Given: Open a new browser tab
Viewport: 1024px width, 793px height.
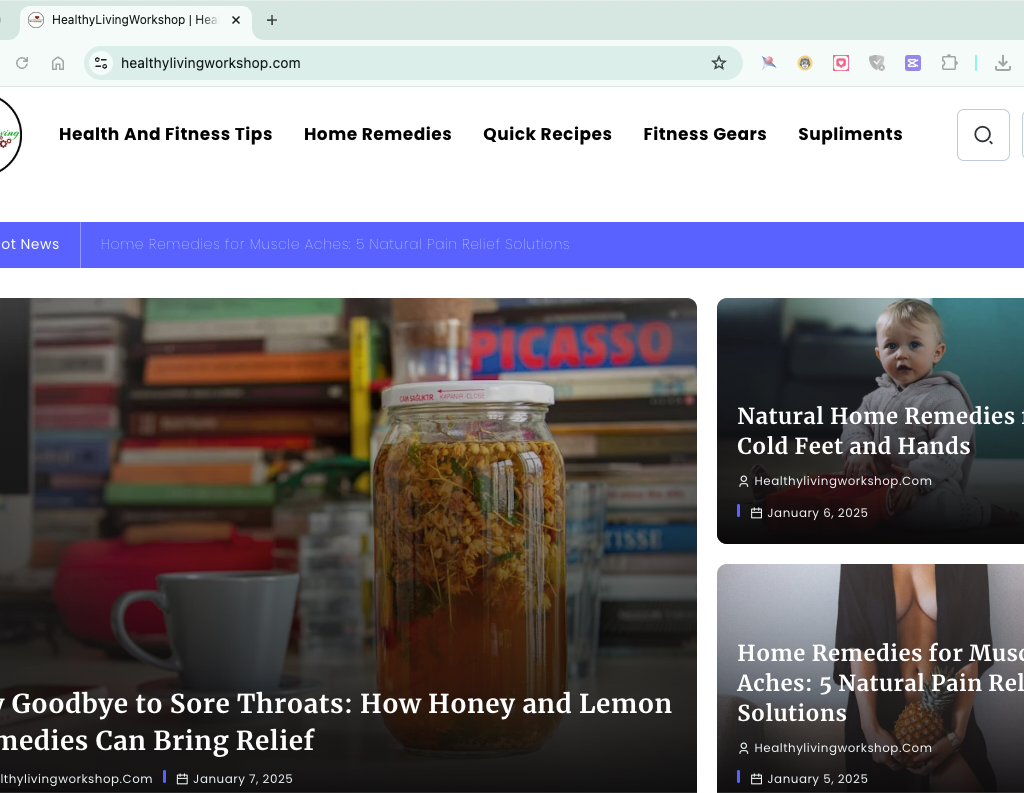Looking at the screenshot, I should [x=272, y=20].
